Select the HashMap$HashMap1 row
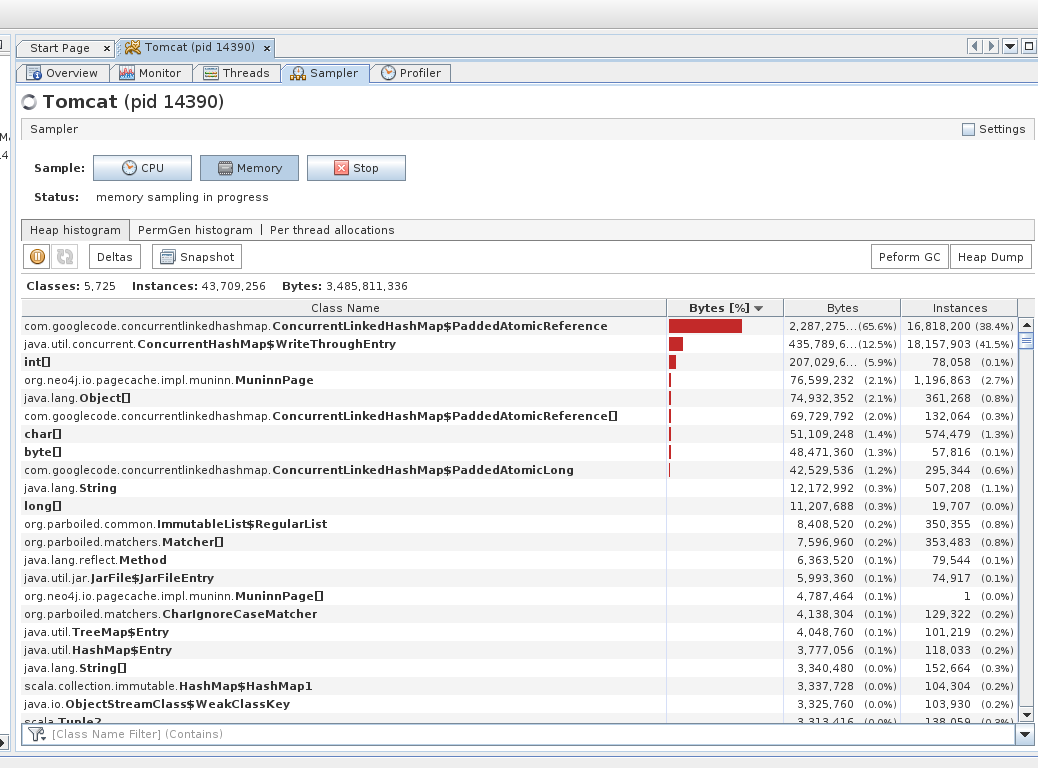The image size is (1038, 768). (x=520, y=686)
